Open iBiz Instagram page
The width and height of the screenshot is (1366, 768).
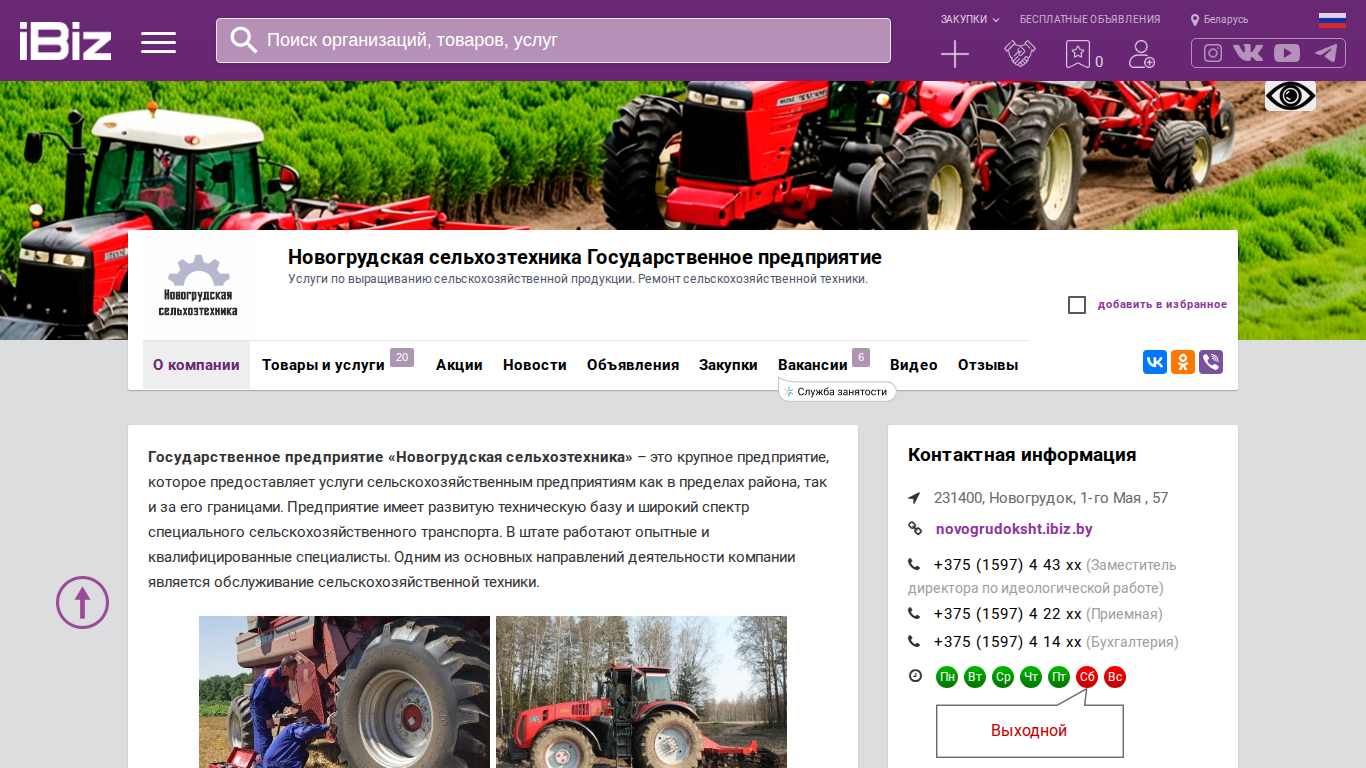[x=1213, y=53]
